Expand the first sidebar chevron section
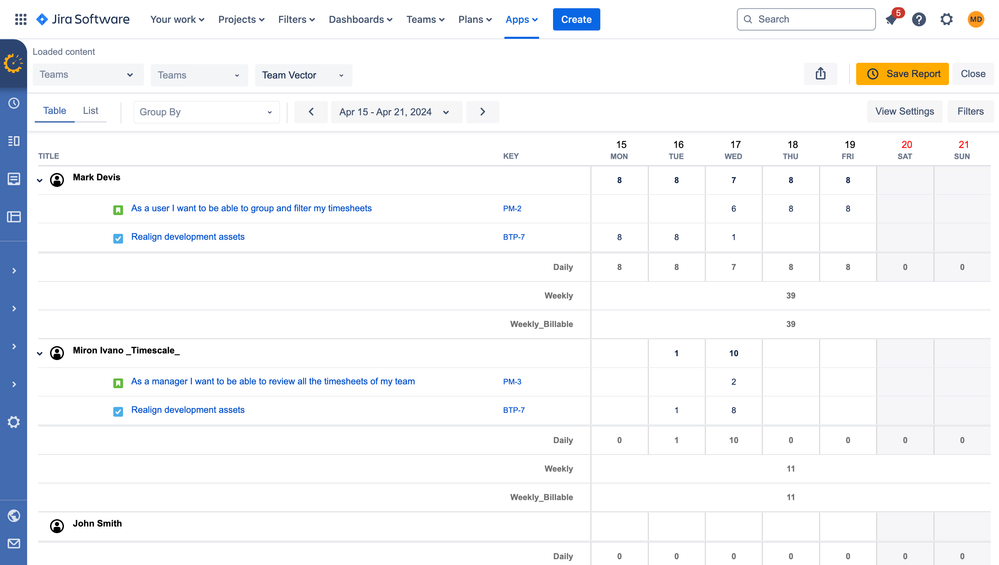The image size is (999, 565). [x=13, y=271]
